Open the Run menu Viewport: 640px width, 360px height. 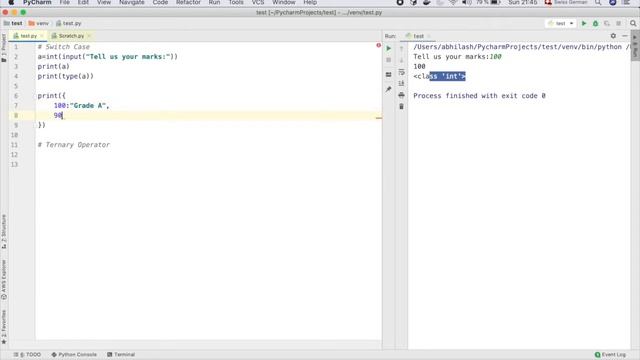click(214, 2)
